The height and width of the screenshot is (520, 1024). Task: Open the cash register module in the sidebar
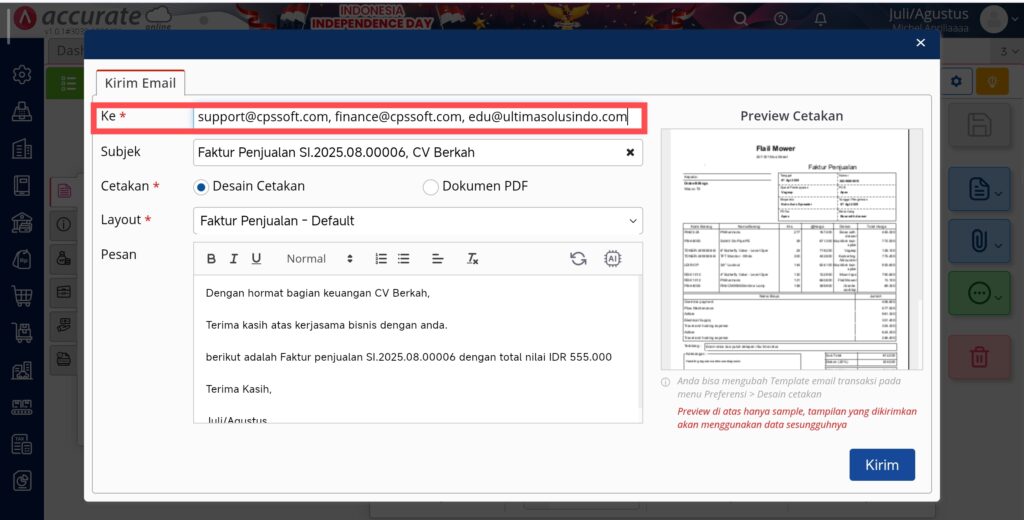(22, 112)
